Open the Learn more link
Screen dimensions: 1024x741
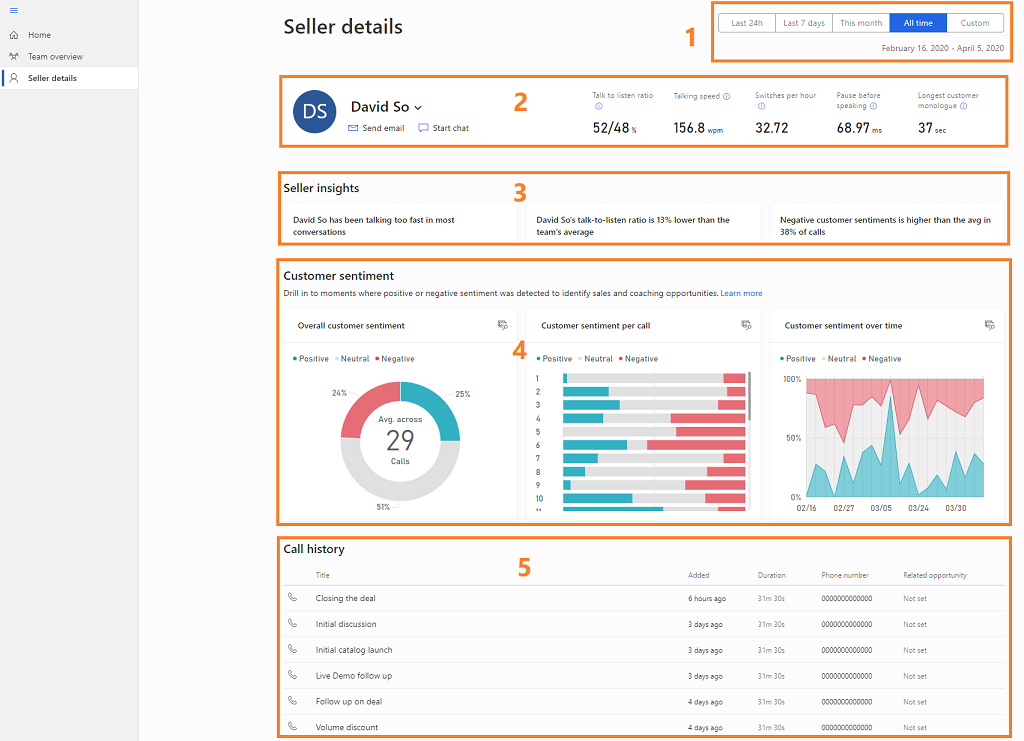coord(741,293)
